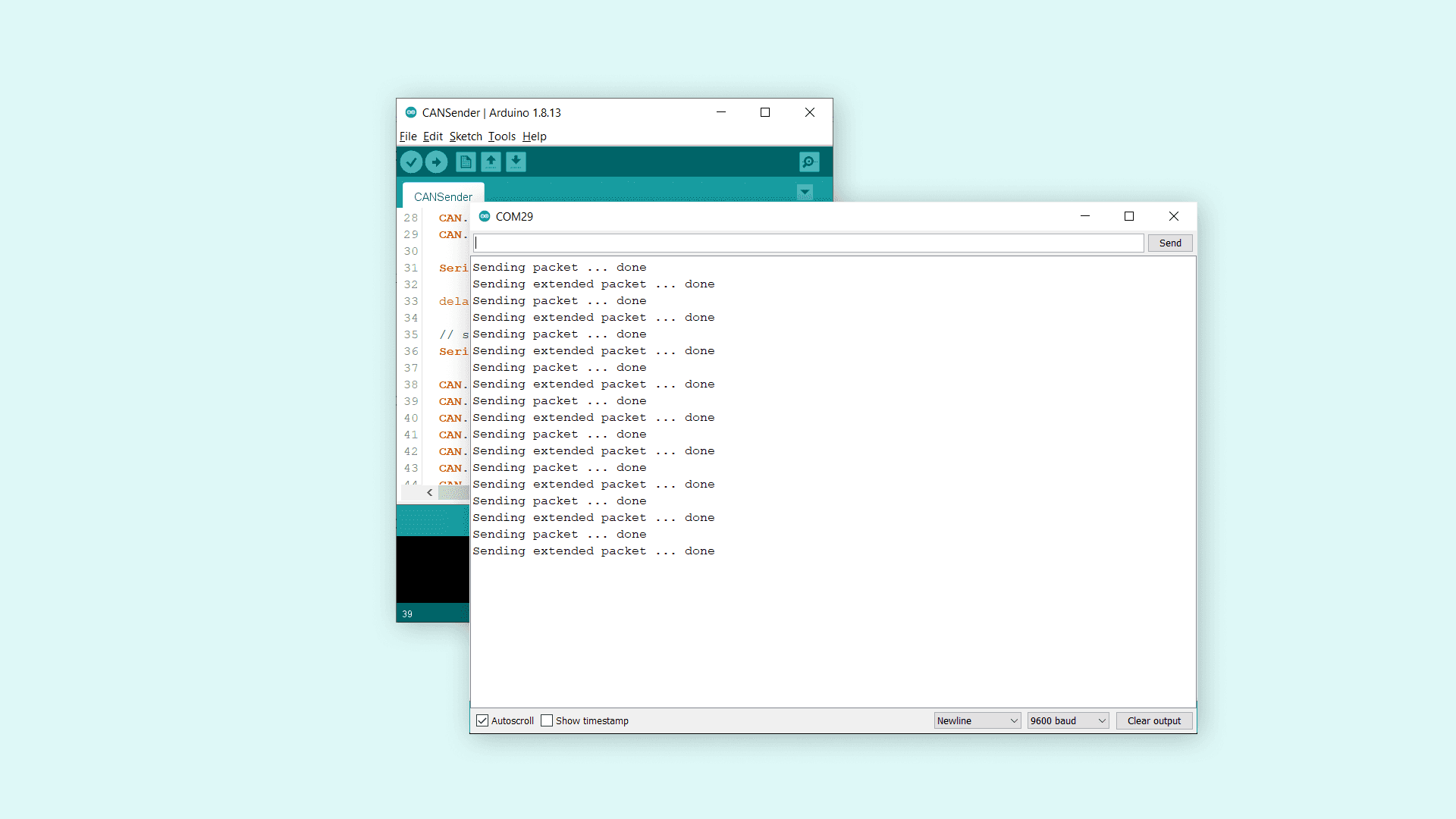
Task: Click the Open sketch up-arrow icon
Action: coord(491,162)
